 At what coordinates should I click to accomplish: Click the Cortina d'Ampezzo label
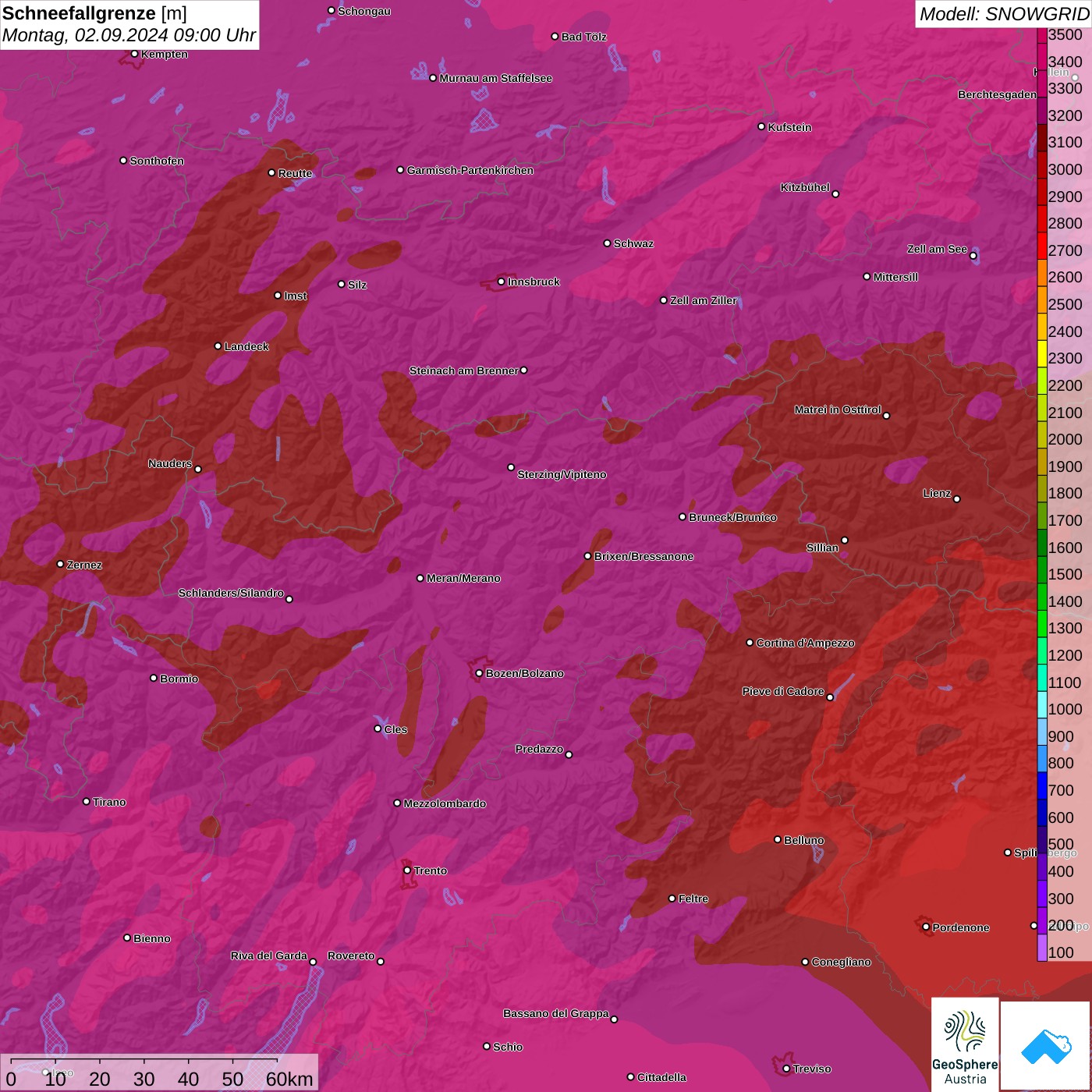click(806, 643)
